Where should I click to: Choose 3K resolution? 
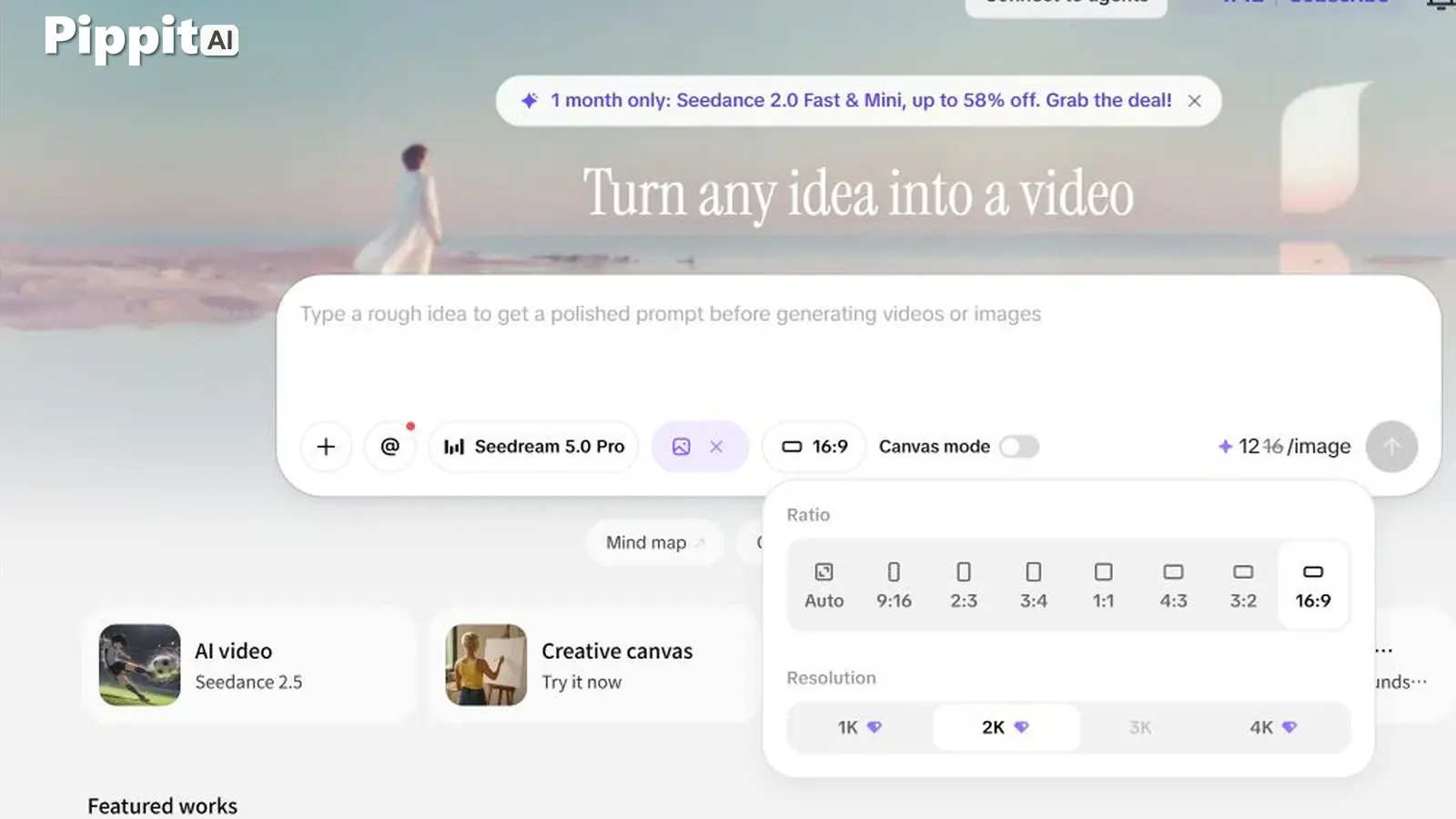click(x=1140, y=727)
